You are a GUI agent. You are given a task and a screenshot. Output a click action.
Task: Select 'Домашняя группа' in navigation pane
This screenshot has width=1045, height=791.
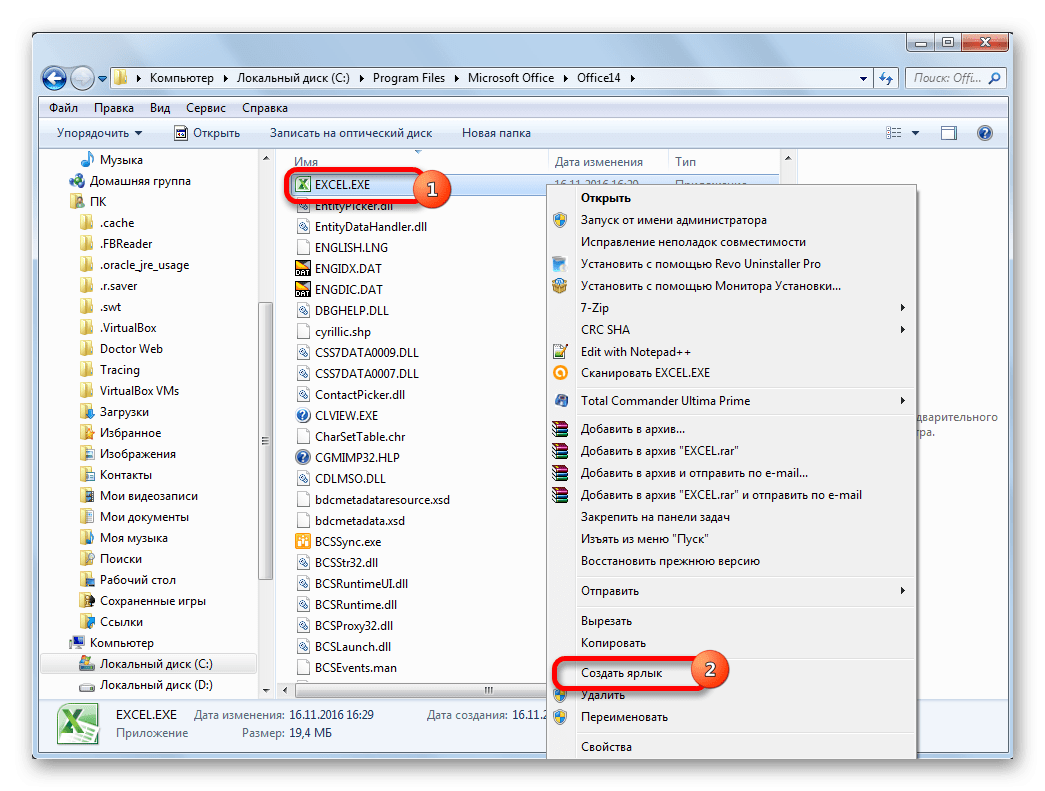140,181
